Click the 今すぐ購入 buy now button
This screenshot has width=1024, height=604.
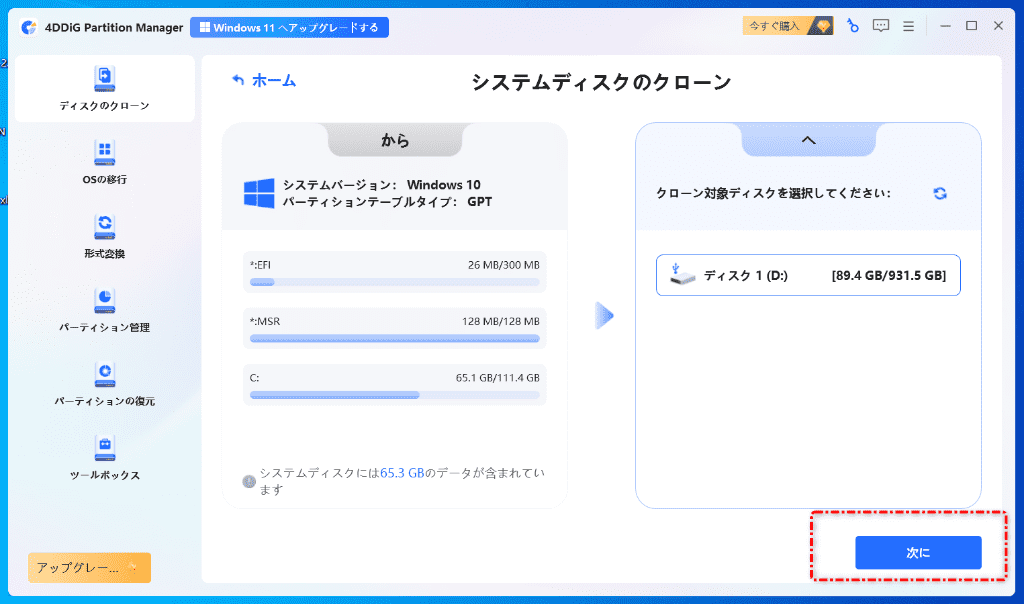[788, 26]
